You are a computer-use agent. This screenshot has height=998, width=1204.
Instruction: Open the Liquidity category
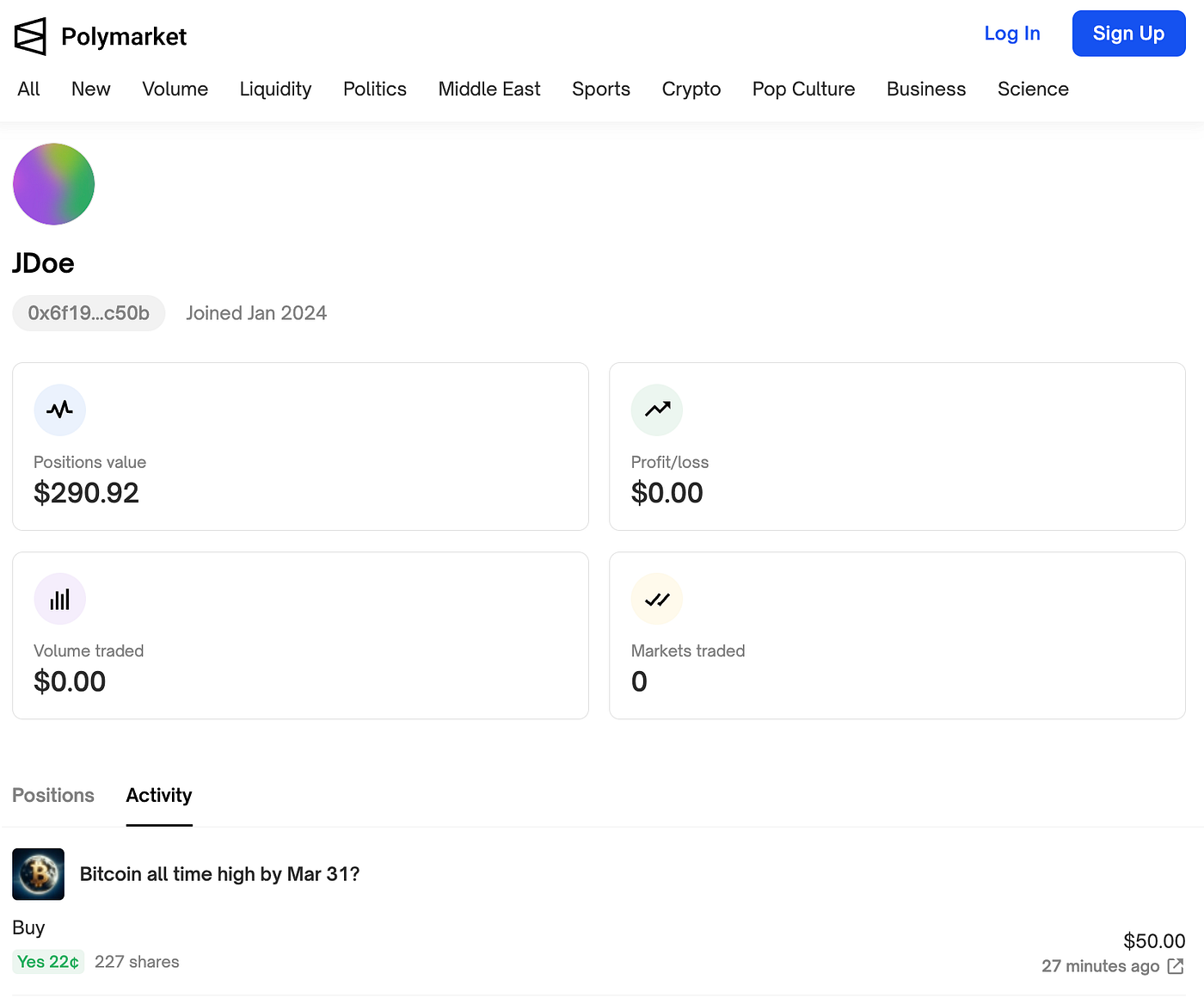click(275, 89)
